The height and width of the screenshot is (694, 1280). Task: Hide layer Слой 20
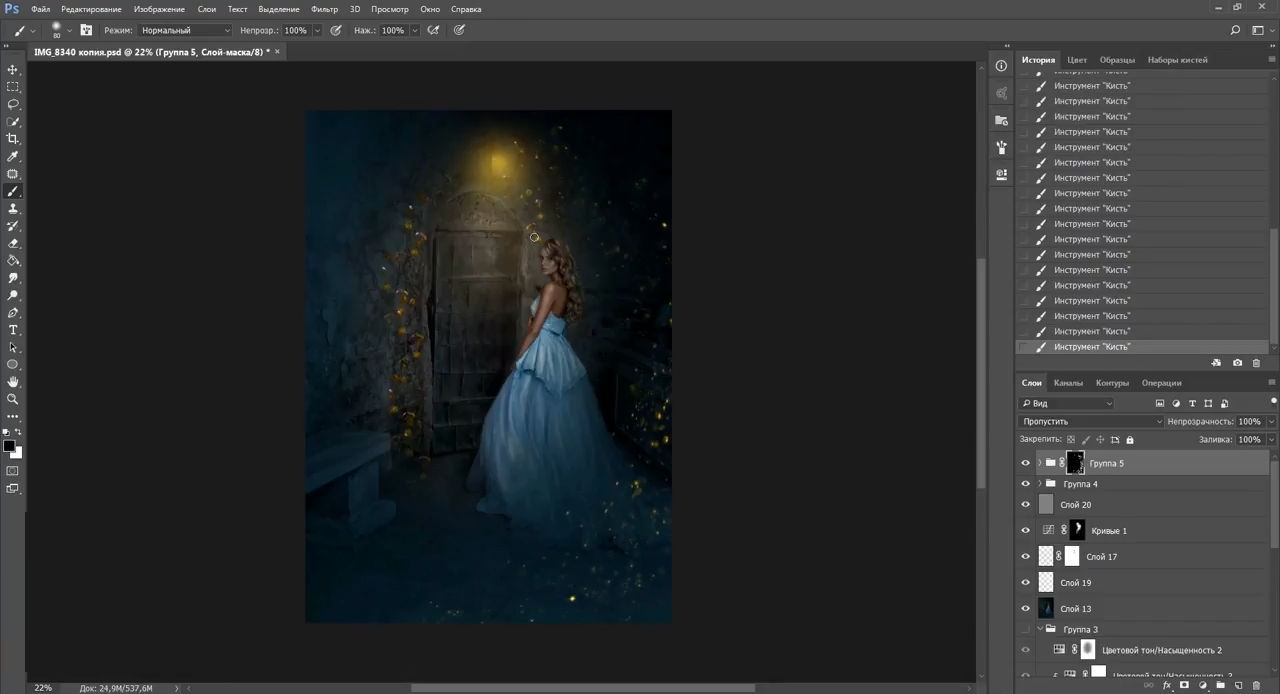pos(1025,505)
